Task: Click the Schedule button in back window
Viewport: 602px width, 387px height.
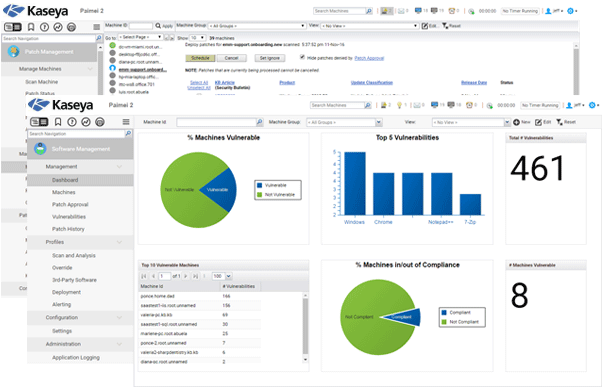Action: pos(200,58)
